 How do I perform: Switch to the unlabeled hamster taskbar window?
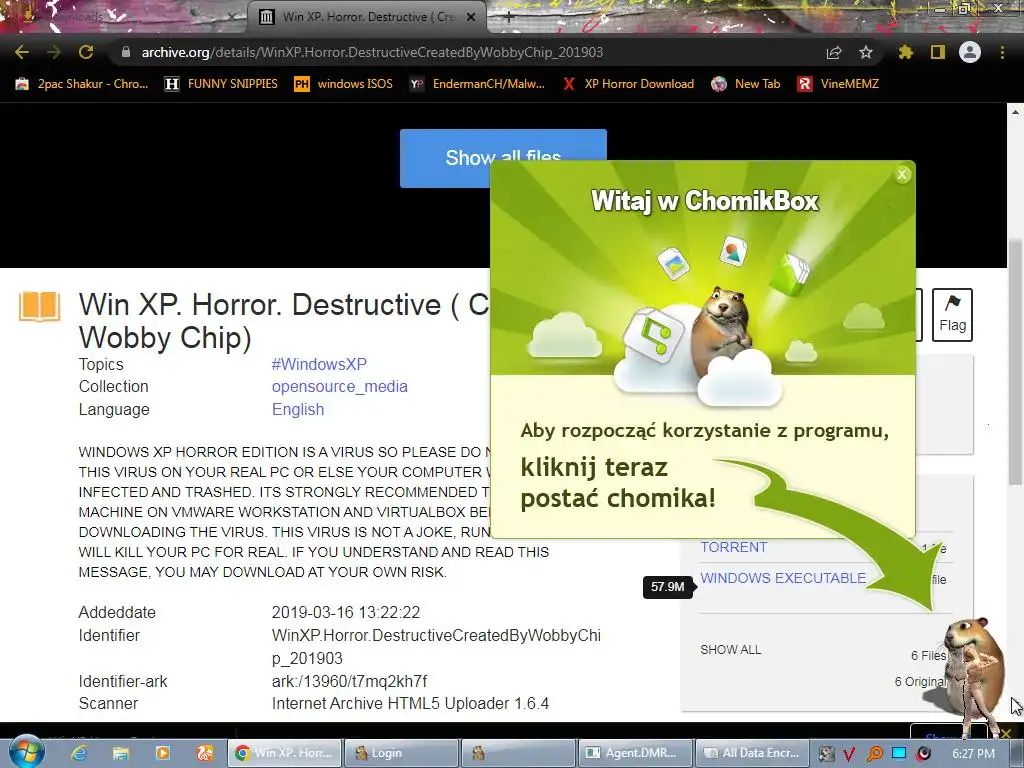pyautogui.click(x=518, y=753)
